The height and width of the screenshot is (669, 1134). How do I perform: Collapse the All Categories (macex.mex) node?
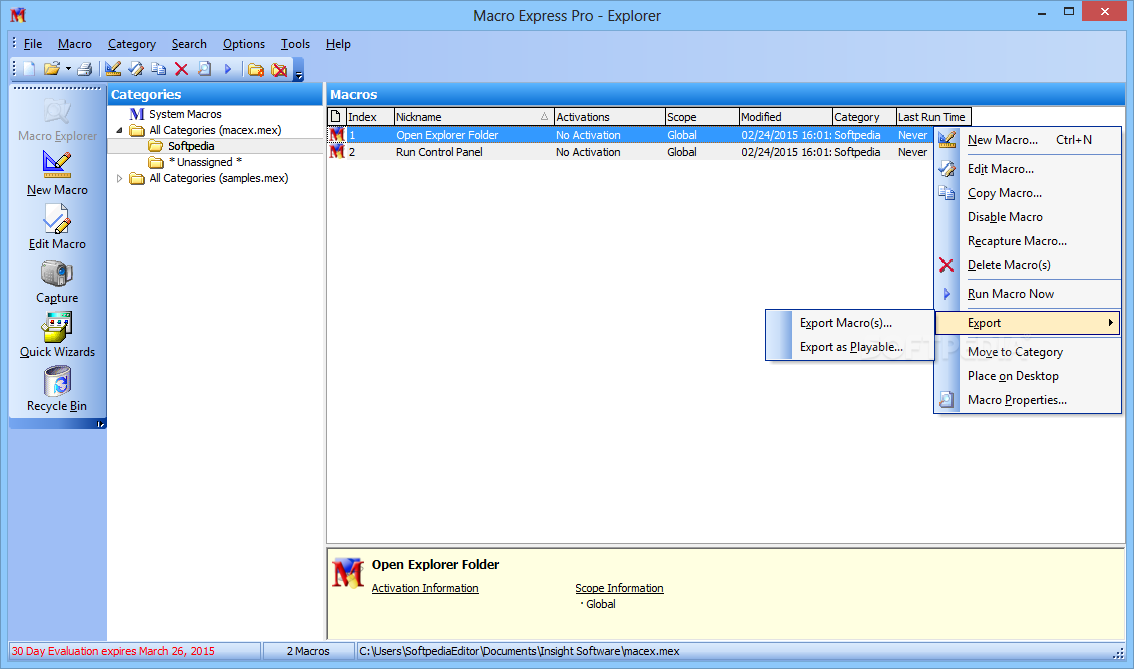tap(119, 130)
